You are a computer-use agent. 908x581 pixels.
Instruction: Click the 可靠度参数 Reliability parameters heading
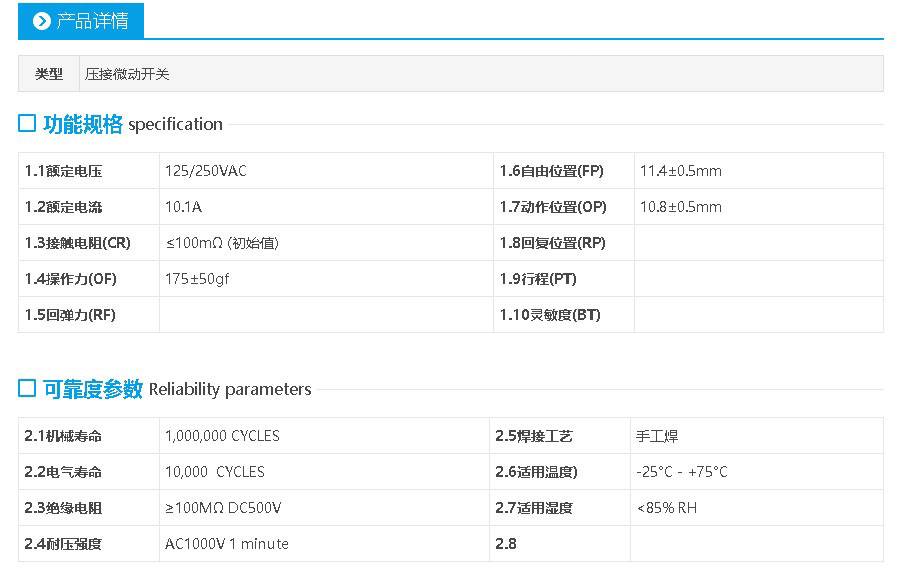point(177,389)
